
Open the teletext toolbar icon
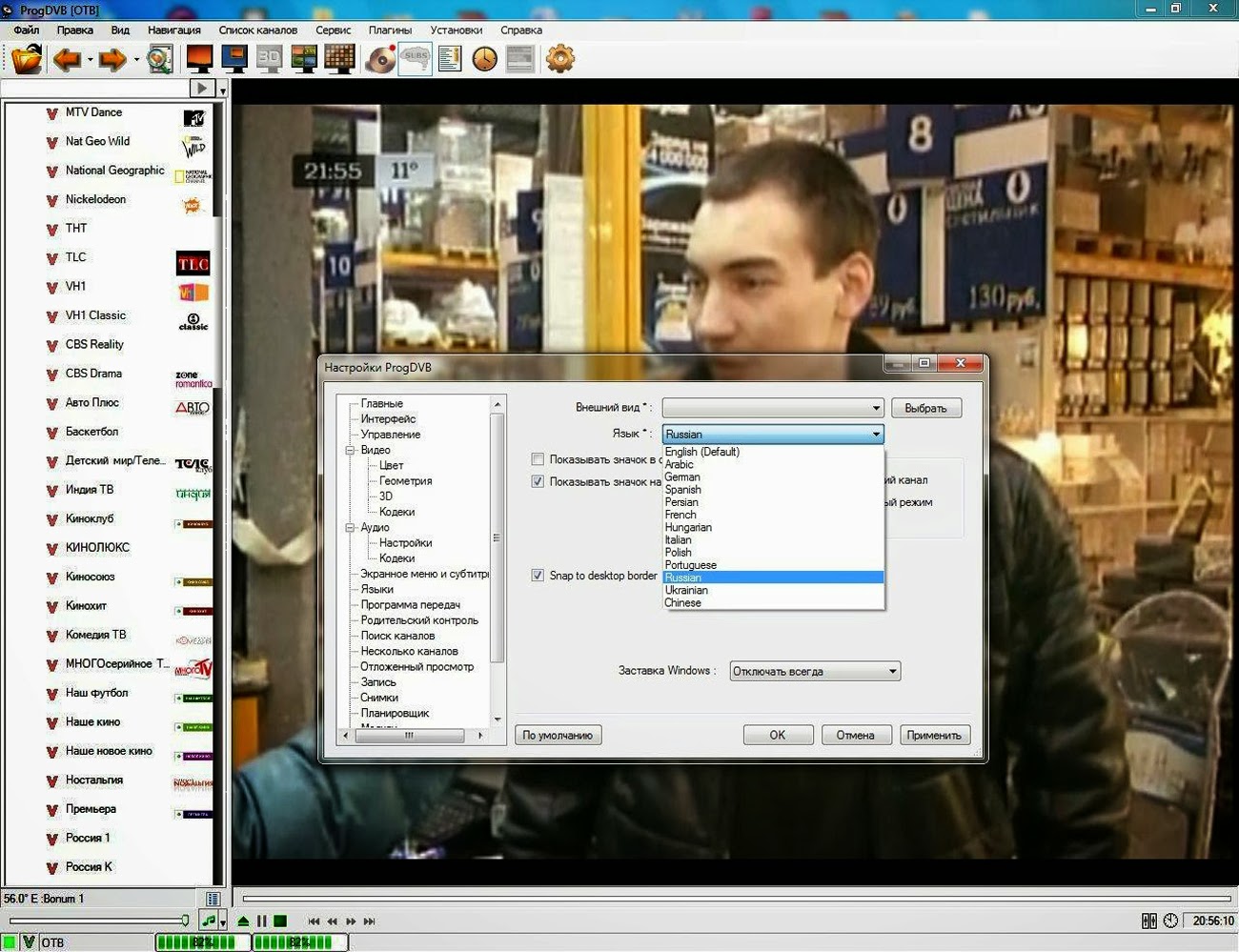pos(519,59)
